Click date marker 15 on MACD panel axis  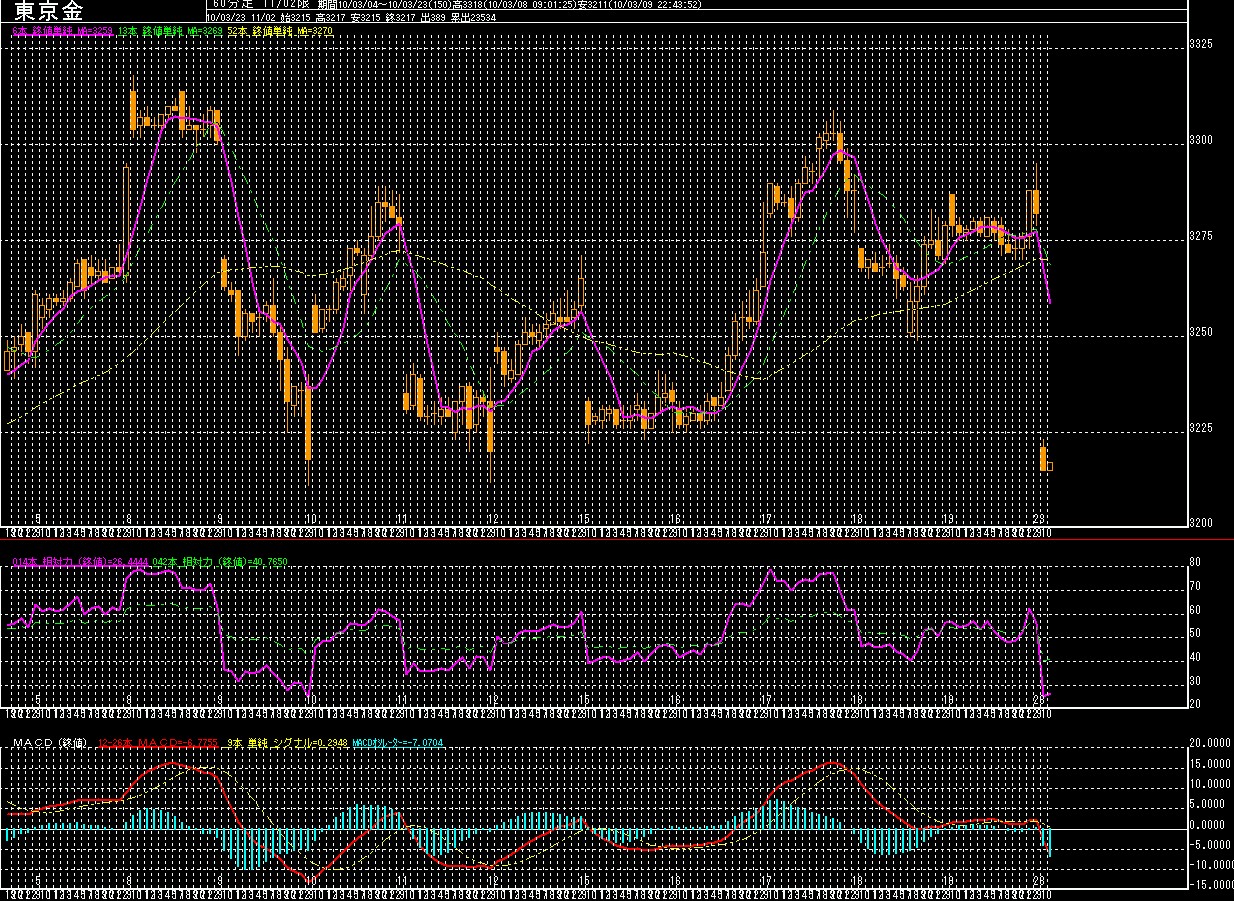(585, 880)
